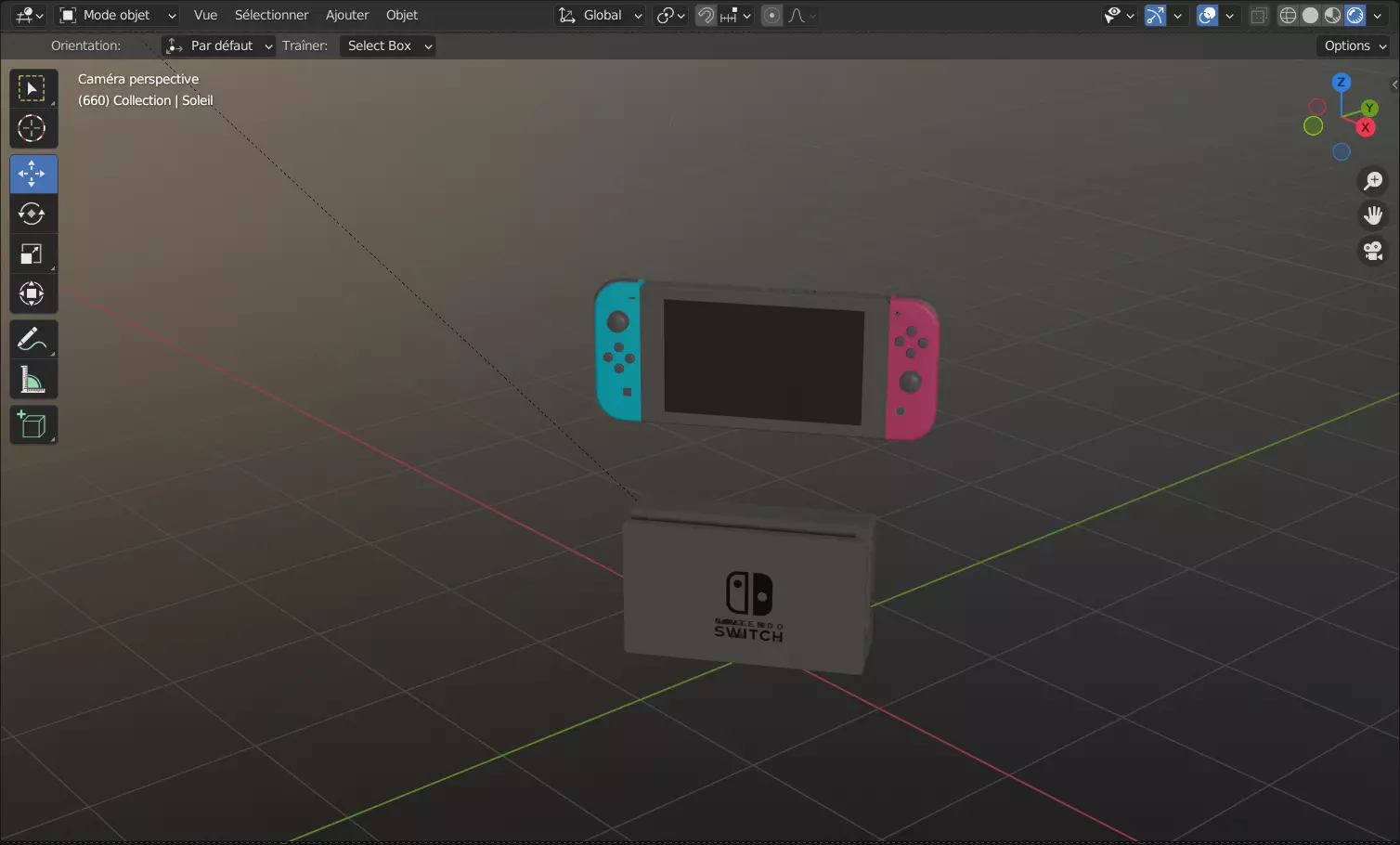The width and height of the screenshot is (1400, 845).
Task: Activate the Rotate tool
Action: tap(33, 214)
